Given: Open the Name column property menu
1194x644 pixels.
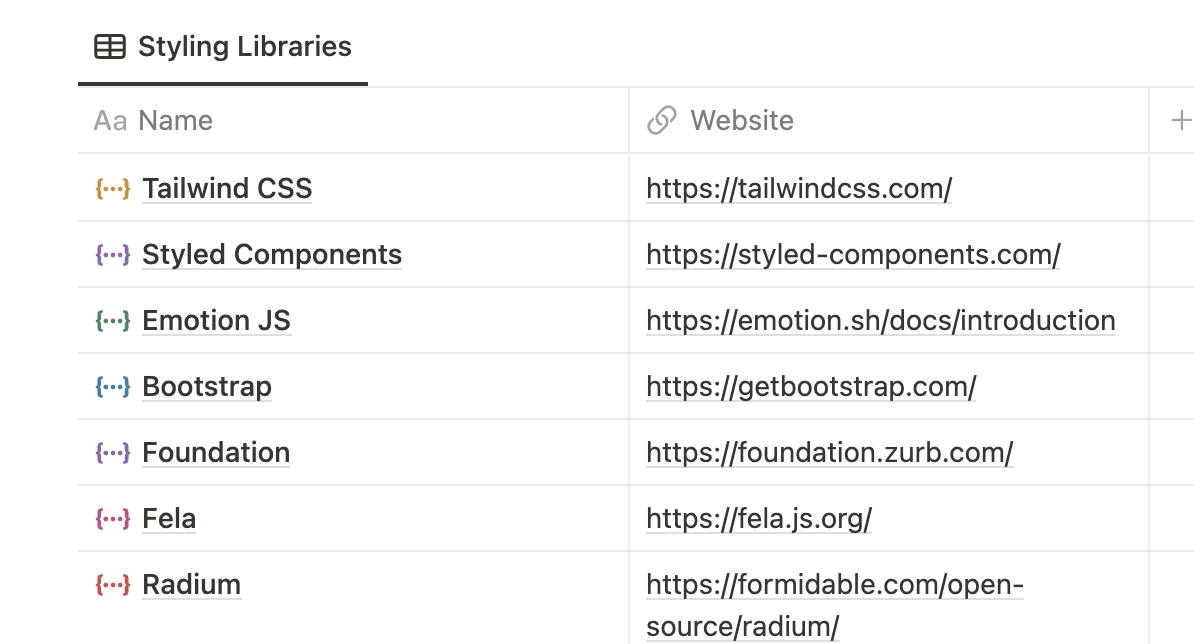Looking at the screenshot, I should click(176, 120).
